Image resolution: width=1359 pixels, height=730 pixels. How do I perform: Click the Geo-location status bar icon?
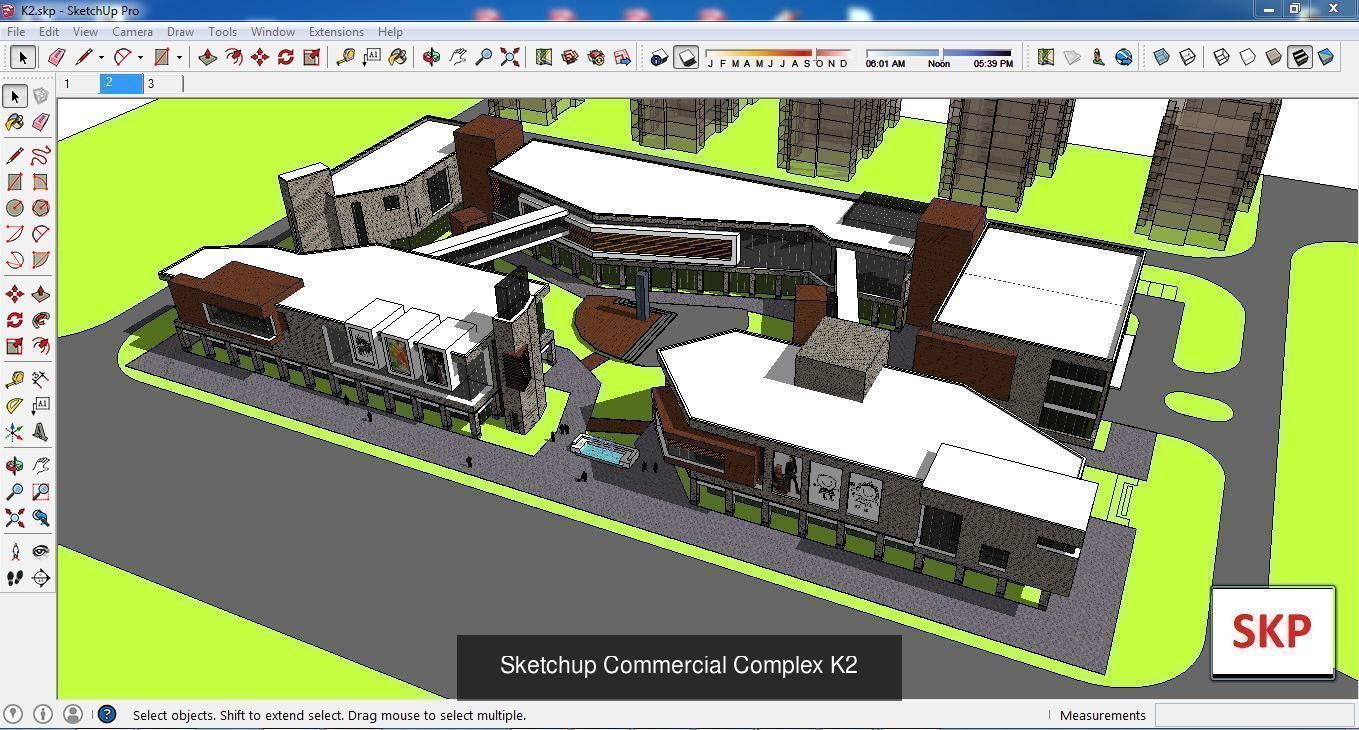(x=13, y=714)
